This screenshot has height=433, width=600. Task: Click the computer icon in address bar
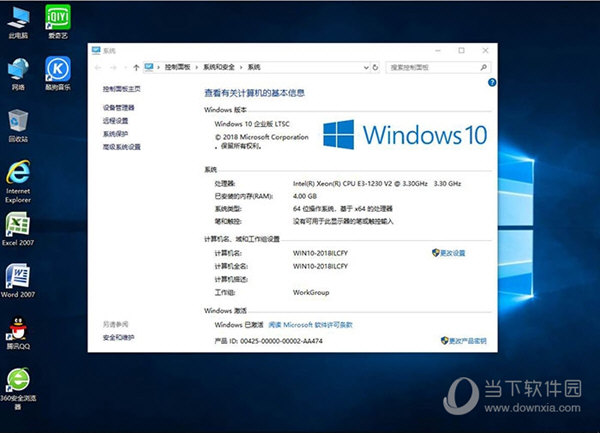click(x=149, y=67)
